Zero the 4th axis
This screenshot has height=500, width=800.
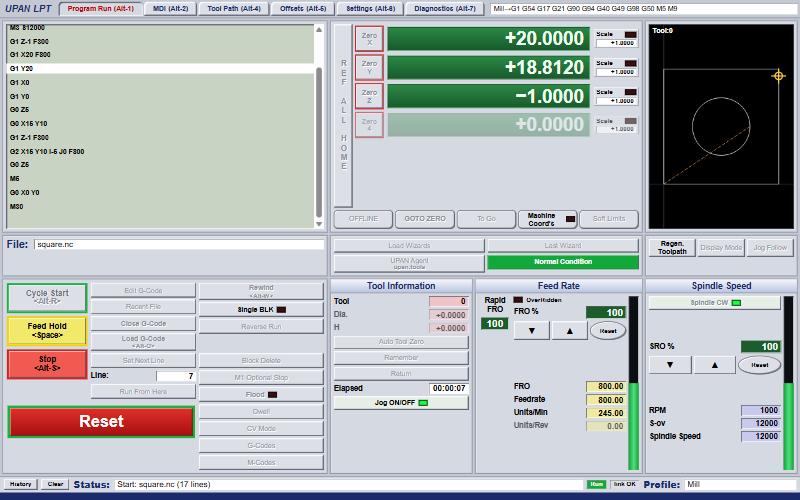pyautogui.click(x=369, y=125)
